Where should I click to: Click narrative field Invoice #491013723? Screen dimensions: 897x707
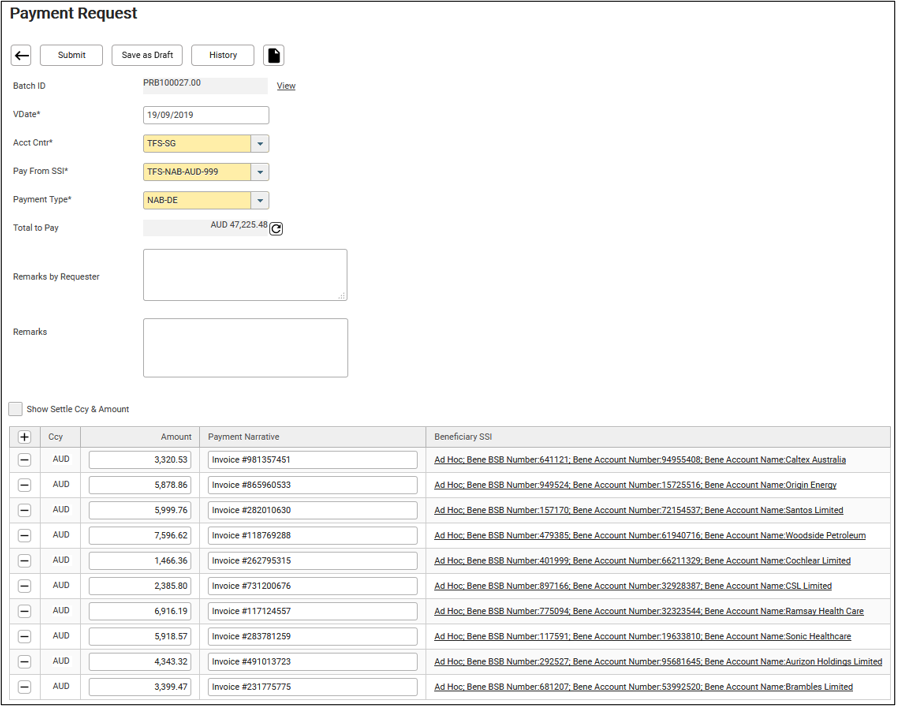313,661
